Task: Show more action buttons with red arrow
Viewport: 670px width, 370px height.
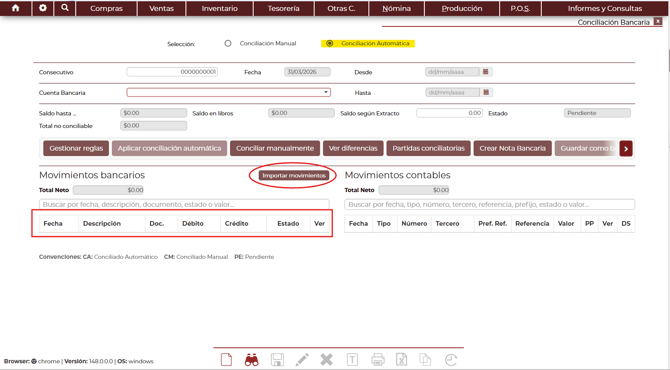Action: pos(626,149)
